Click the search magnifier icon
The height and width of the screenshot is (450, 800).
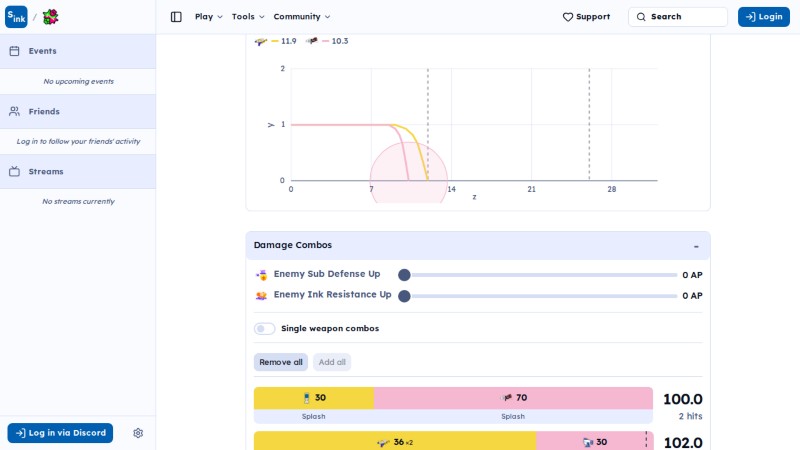pyautogui.click(x=641, y=17)
